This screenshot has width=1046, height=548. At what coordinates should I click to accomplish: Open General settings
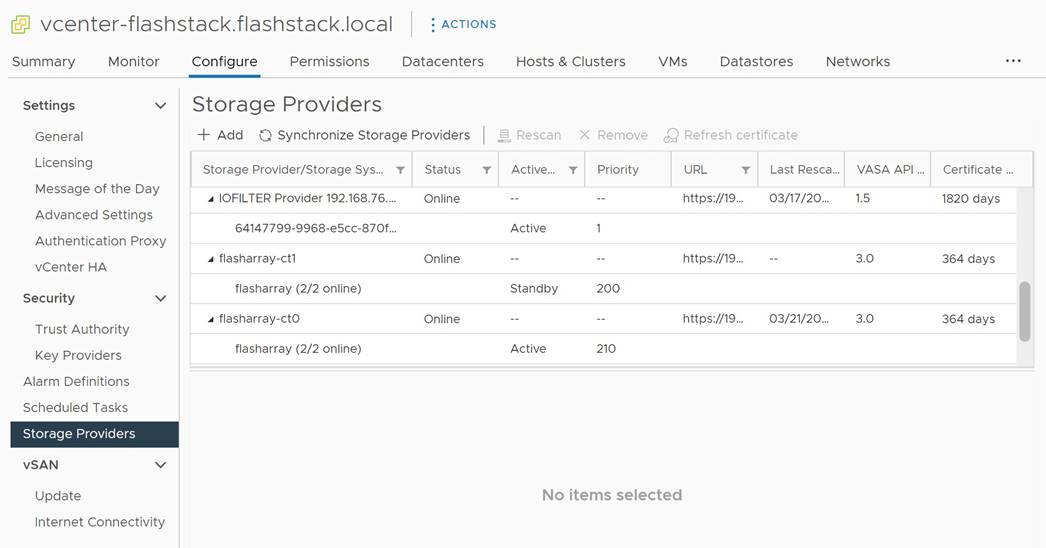click(x=59, y=136)
